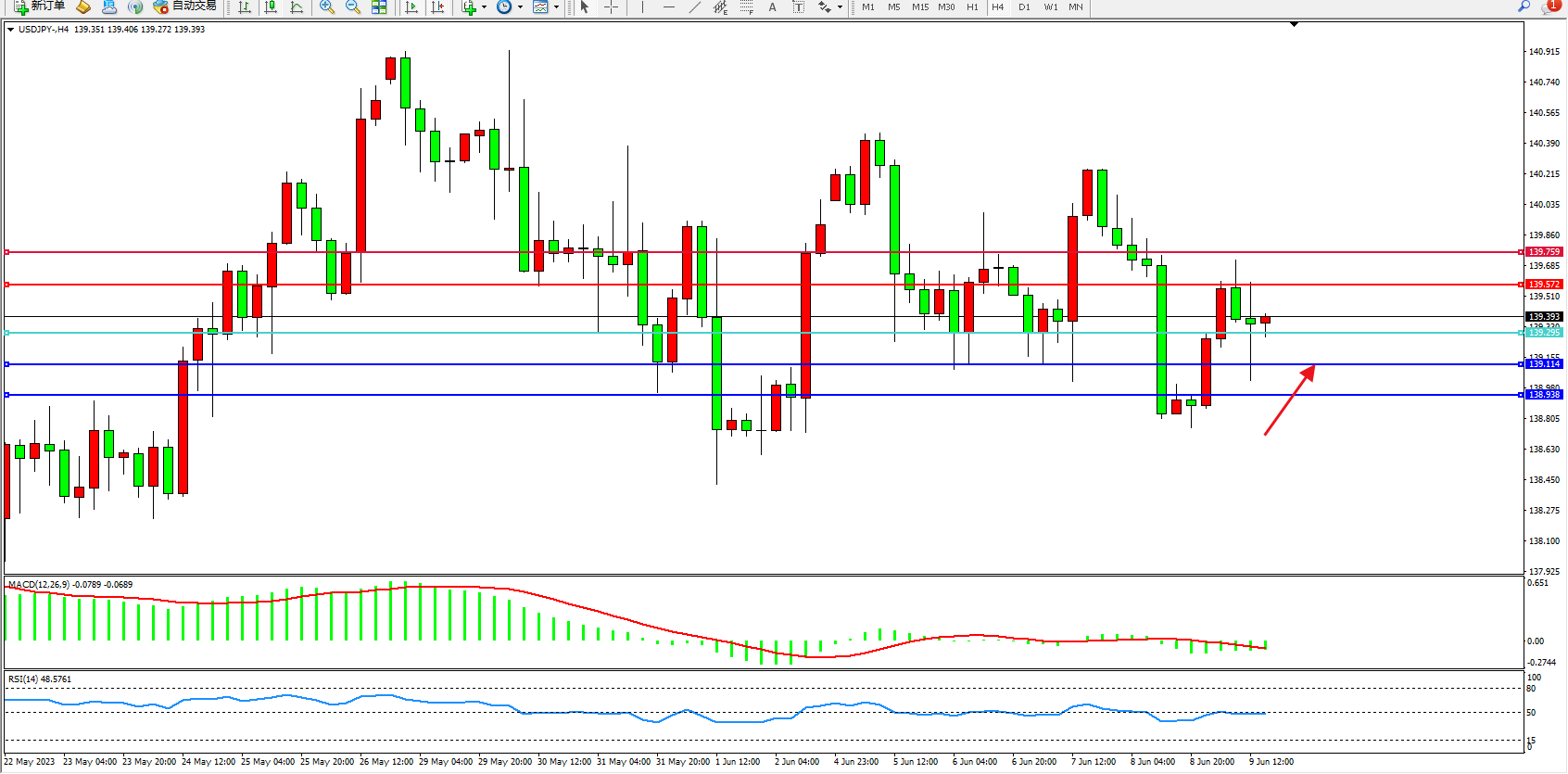Switch to H1 timeframe

tap(972, 6)
